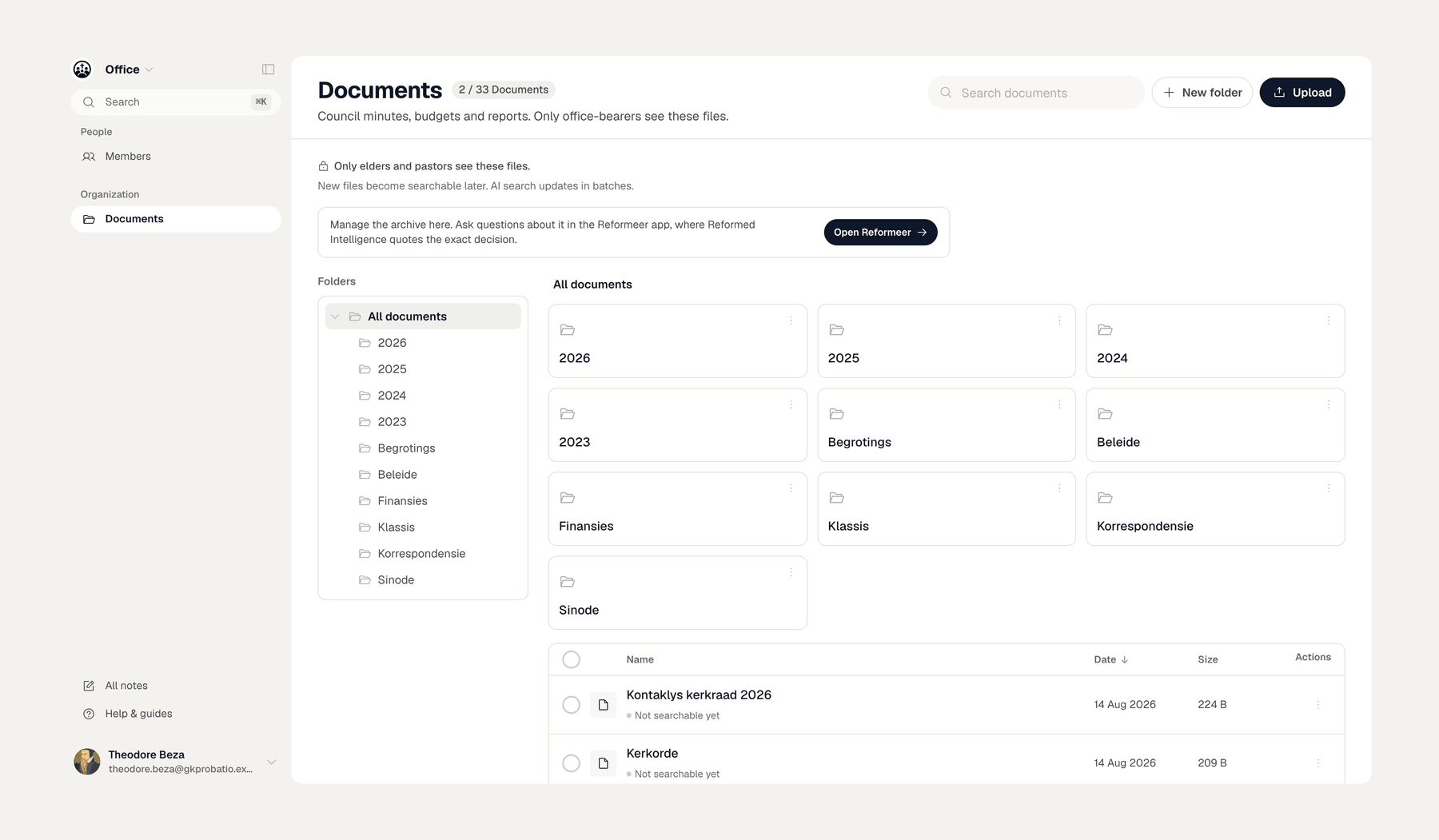Click the Open Reformeer button
The height and width of the screenshot is (840, 1439).
880,233
